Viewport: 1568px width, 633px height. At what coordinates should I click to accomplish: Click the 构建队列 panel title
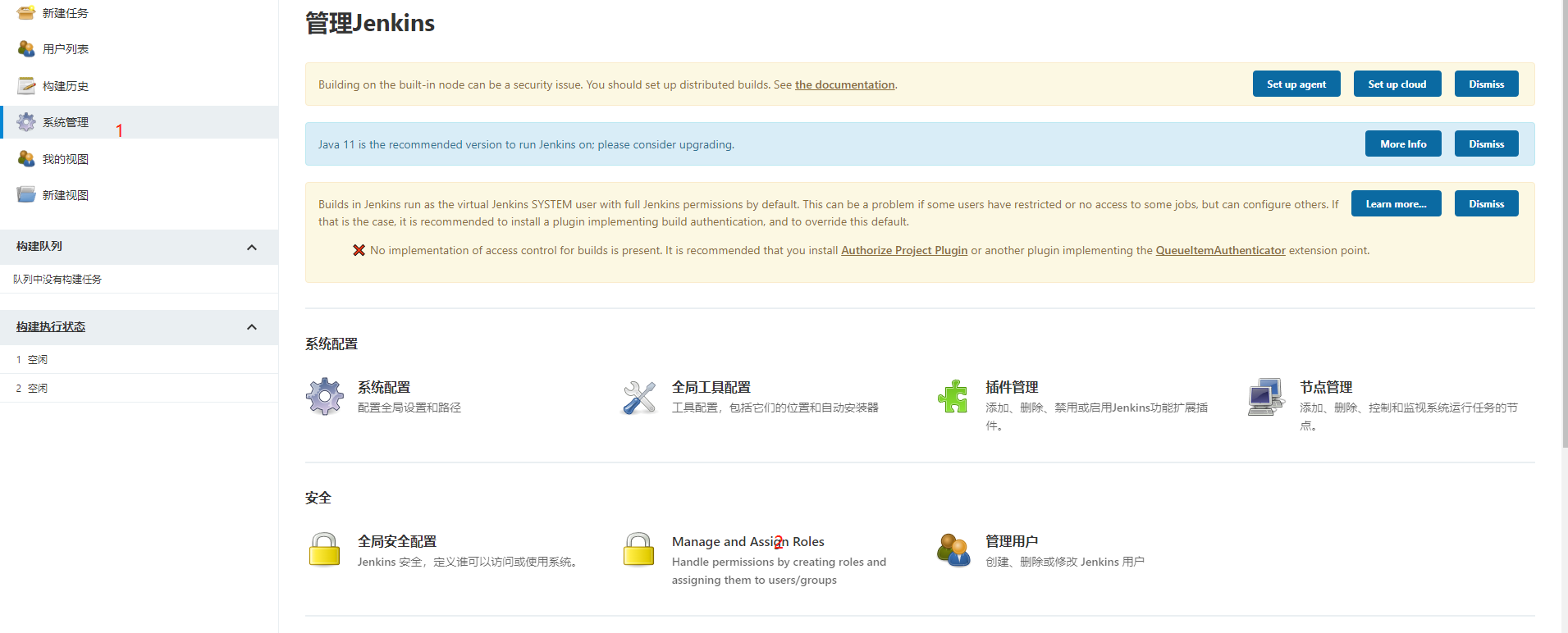[39, 246]
